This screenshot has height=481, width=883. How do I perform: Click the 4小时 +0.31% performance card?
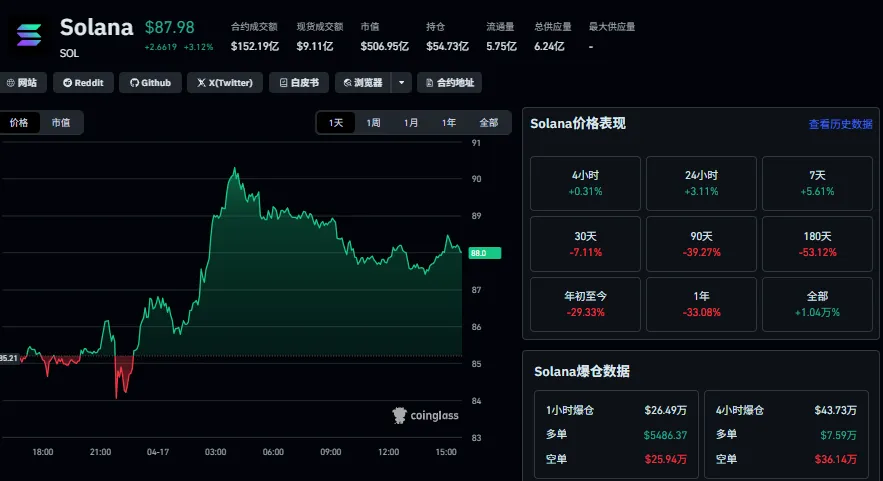(585, 184)
